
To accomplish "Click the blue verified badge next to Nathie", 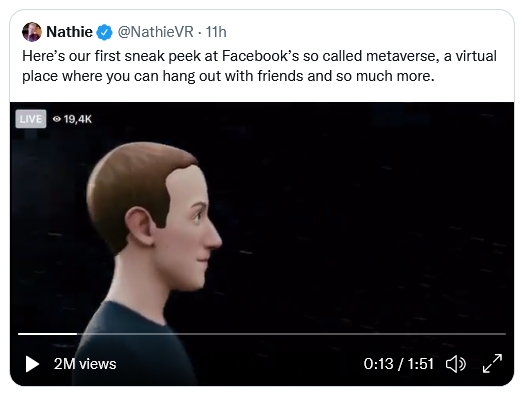I will coord(104,32).
